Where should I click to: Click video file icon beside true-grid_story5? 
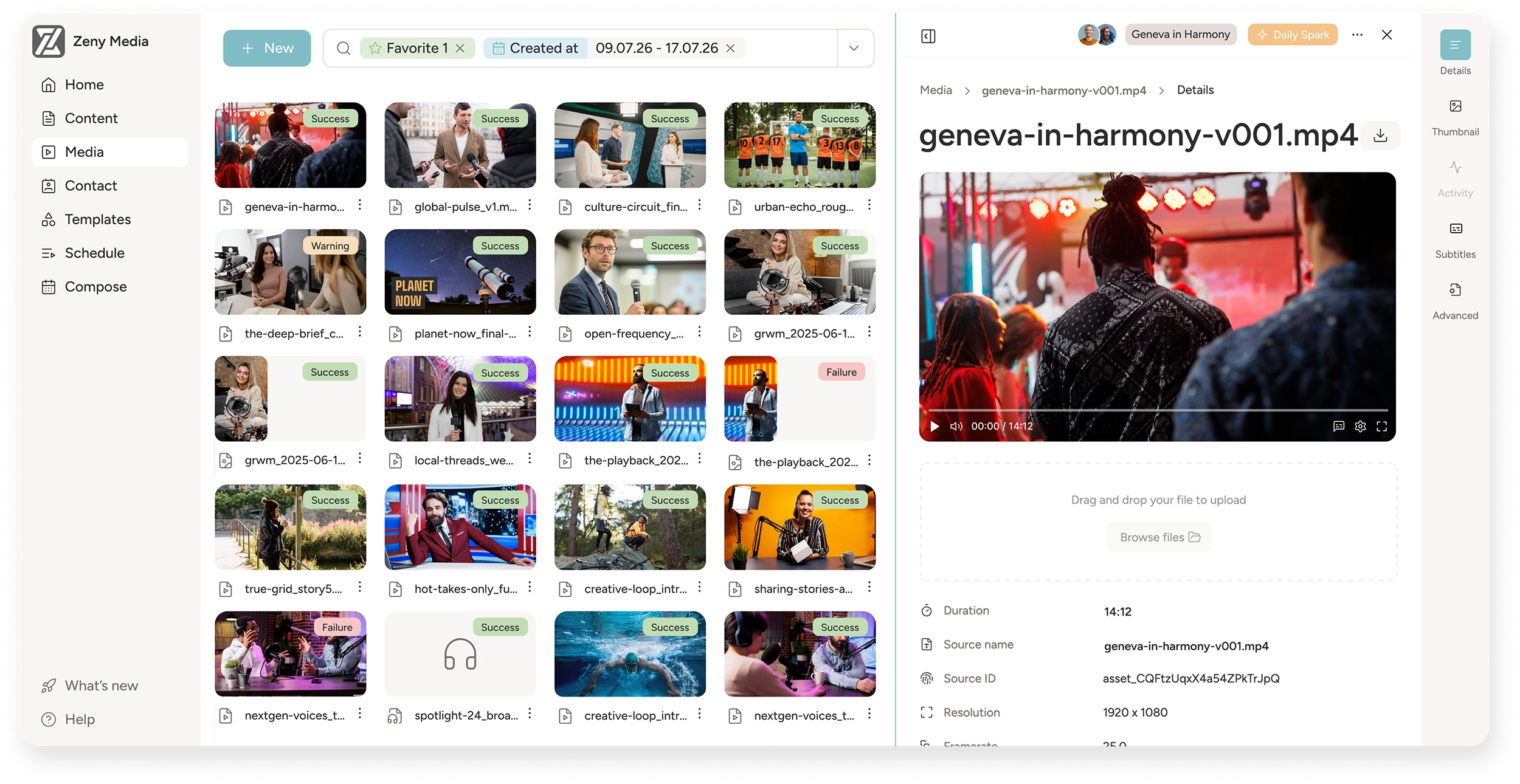[226, 589]
